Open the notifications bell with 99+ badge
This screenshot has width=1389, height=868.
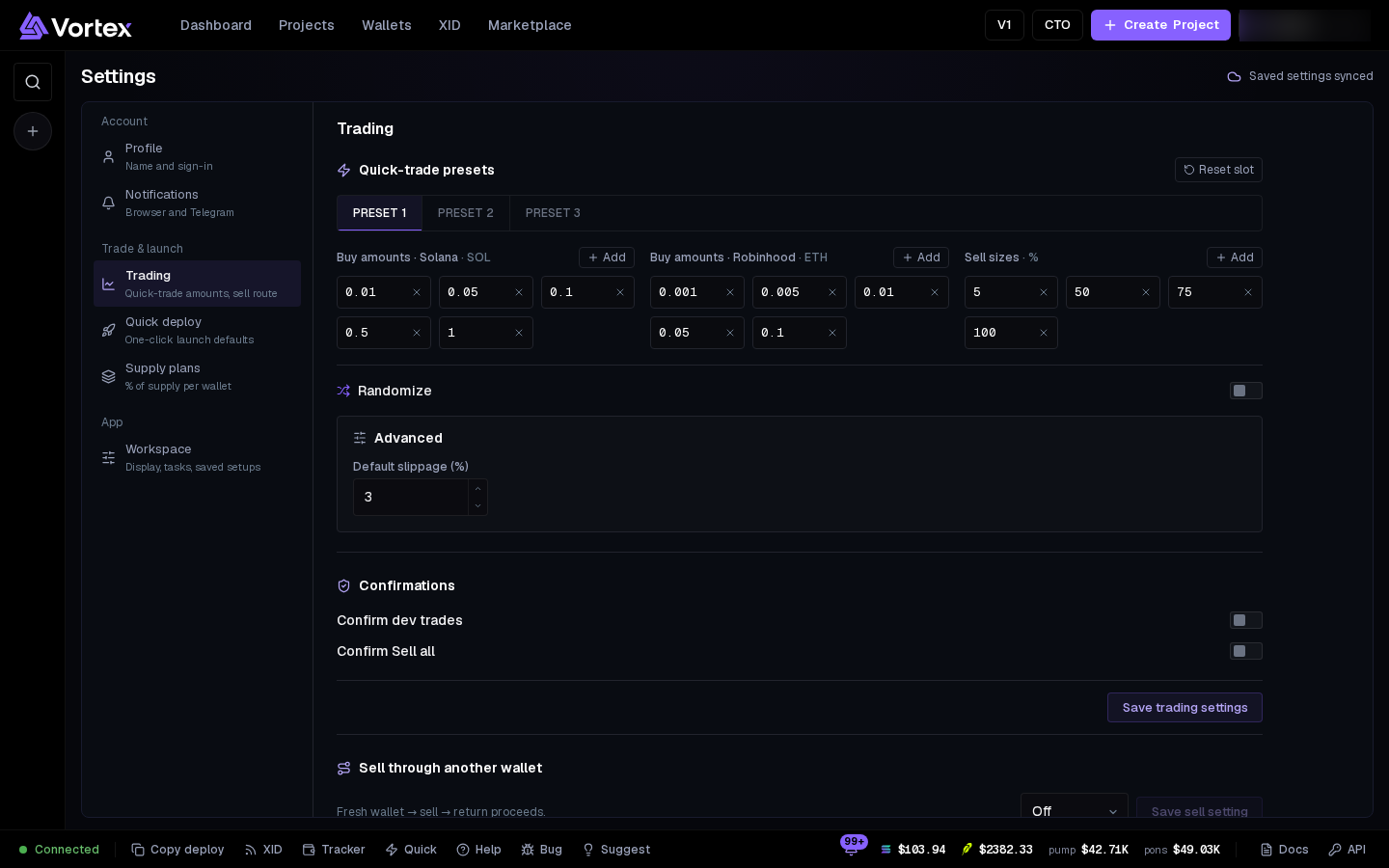coord(851,848)
